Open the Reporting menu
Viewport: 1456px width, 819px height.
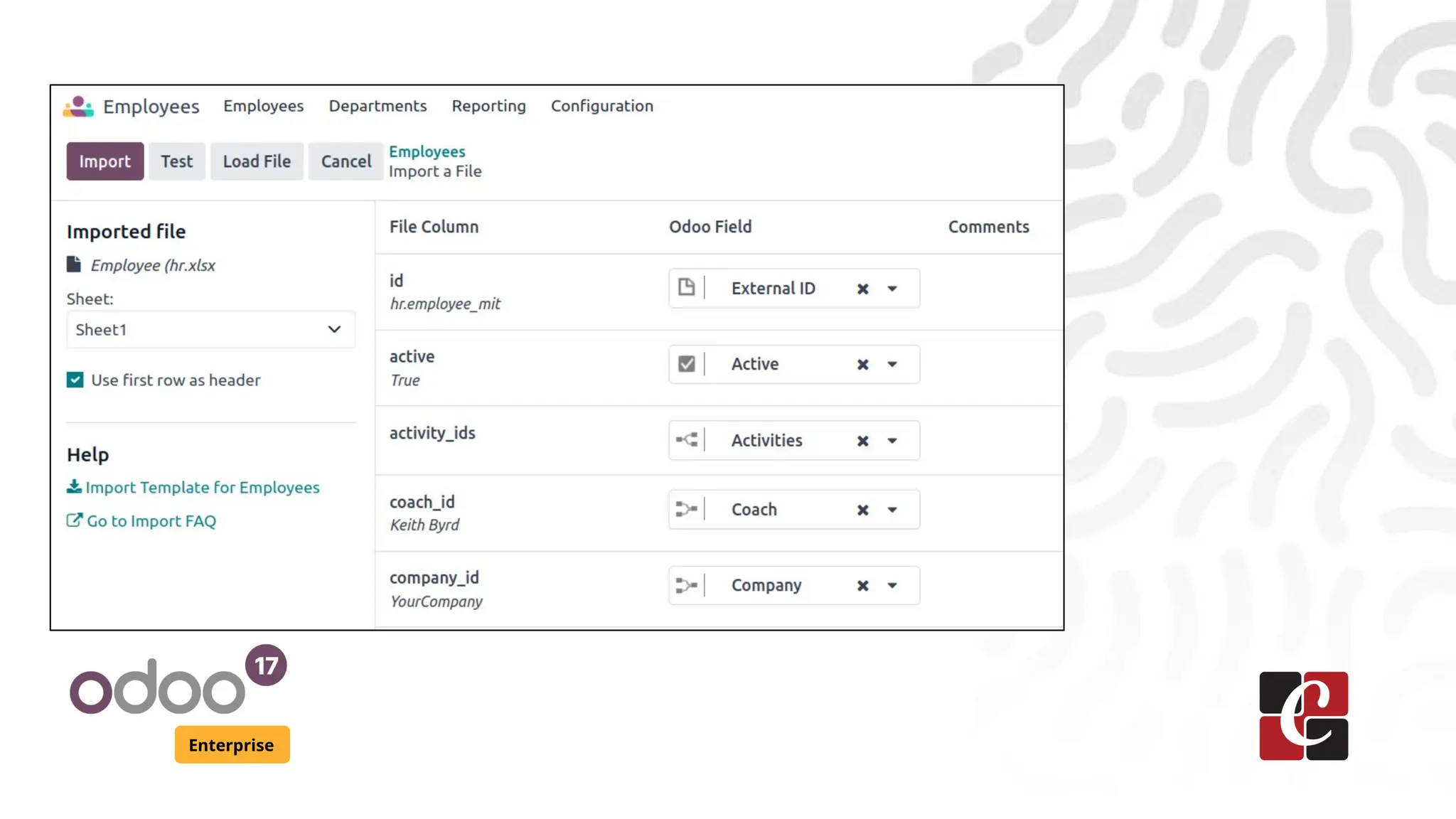[488, 106]
